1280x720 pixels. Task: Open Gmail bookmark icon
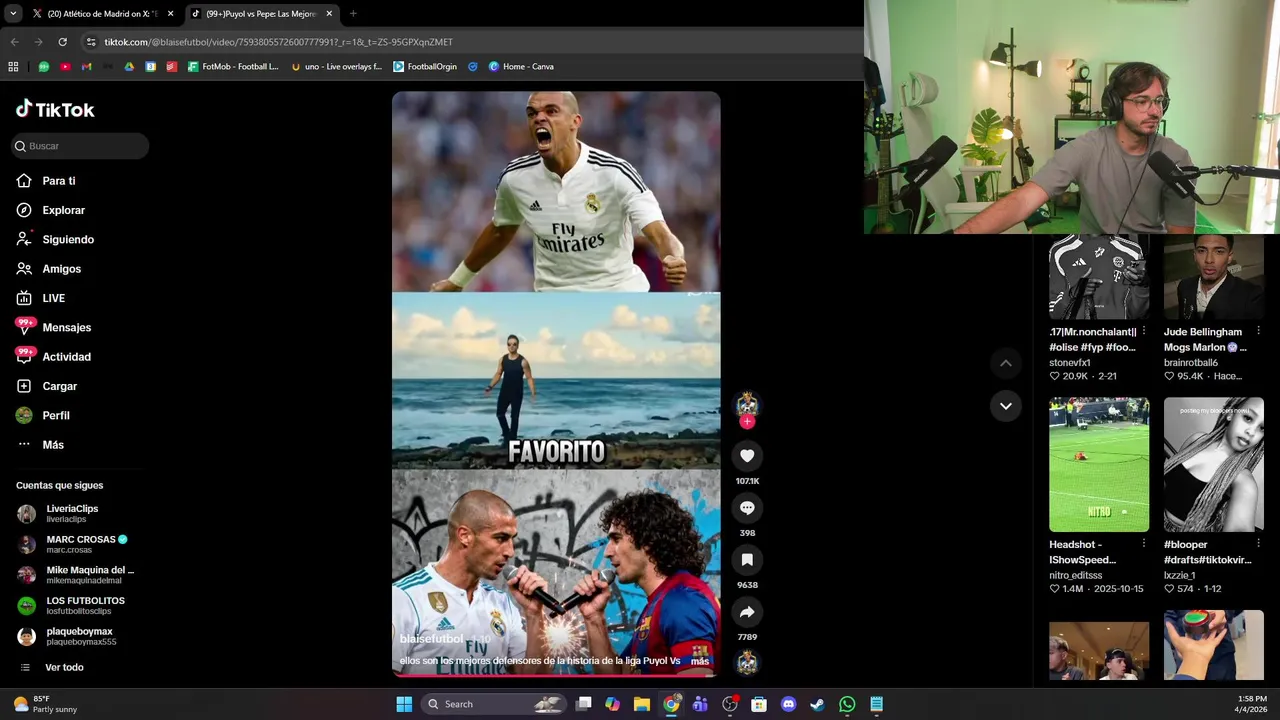click(x=86, y=67)
